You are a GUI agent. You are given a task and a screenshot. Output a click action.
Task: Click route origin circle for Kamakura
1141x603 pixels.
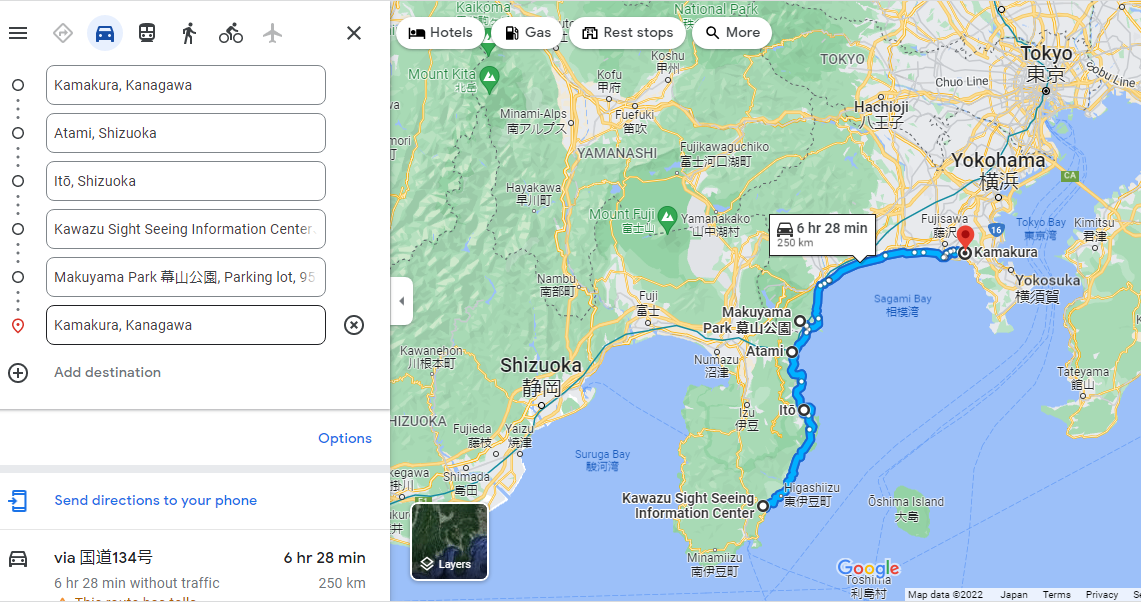tap(18, 85)
